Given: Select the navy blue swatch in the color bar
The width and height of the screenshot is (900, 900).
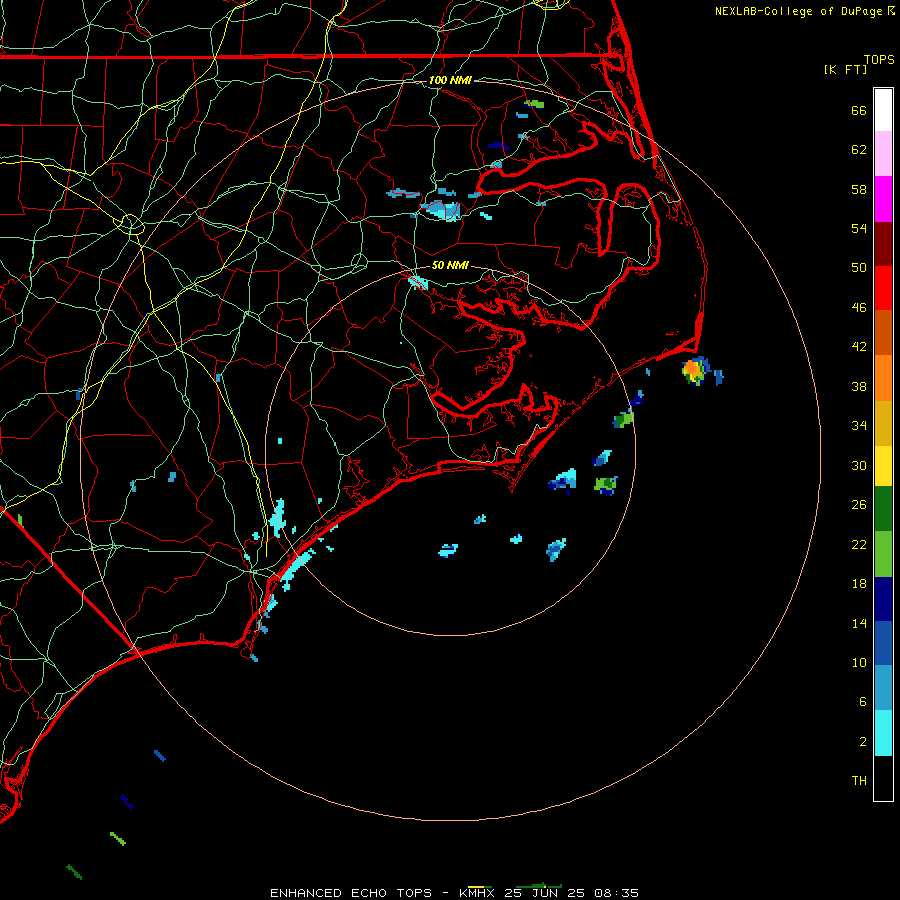Looking at the screenshot, I should (x=883, y=599).
